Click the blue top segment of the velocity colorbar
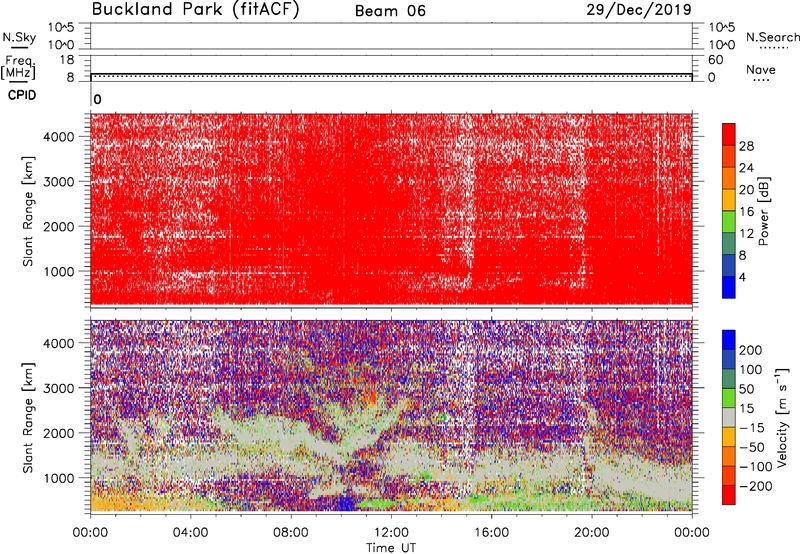Image resolution: width=800 pixels, height=554 pixels. click(x=729, y=340)
